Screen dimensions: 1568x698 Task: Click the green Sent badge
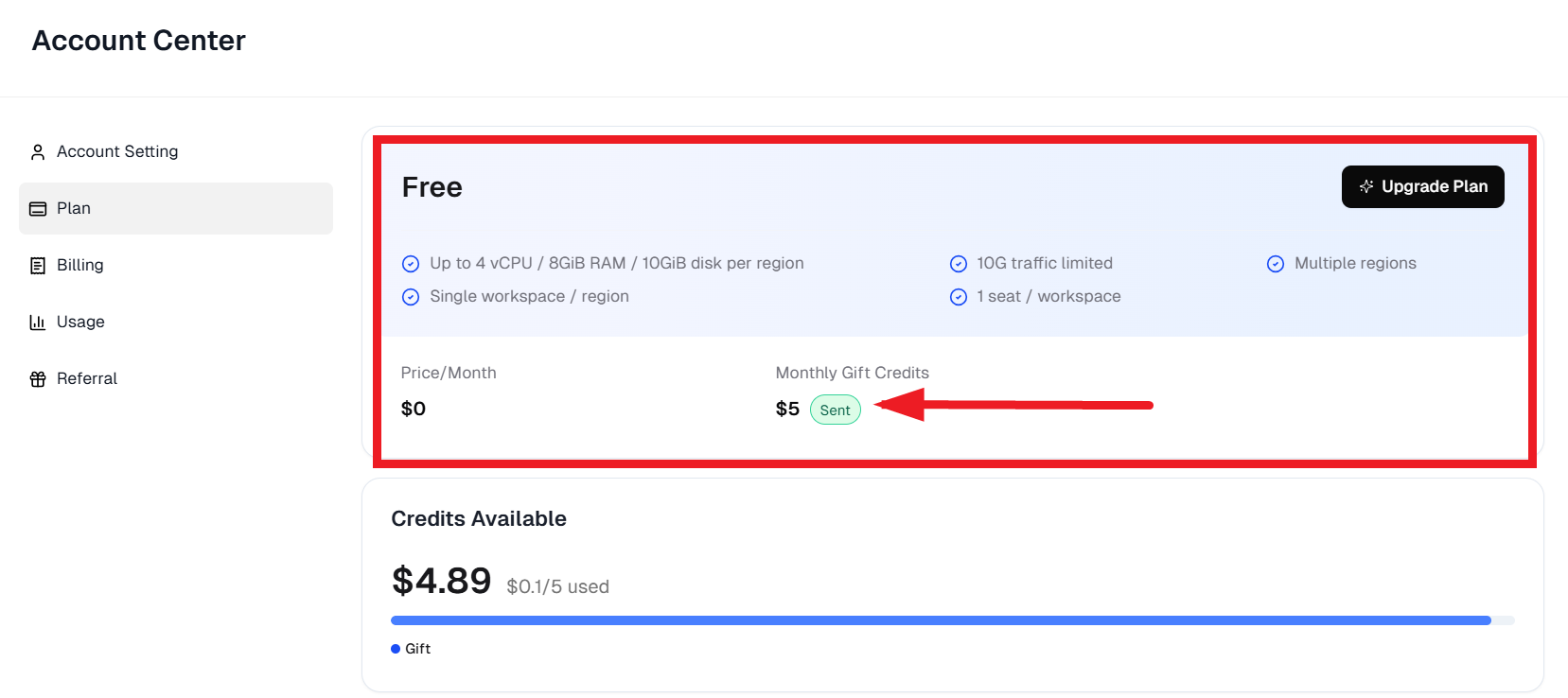click(x=835, y=410)
